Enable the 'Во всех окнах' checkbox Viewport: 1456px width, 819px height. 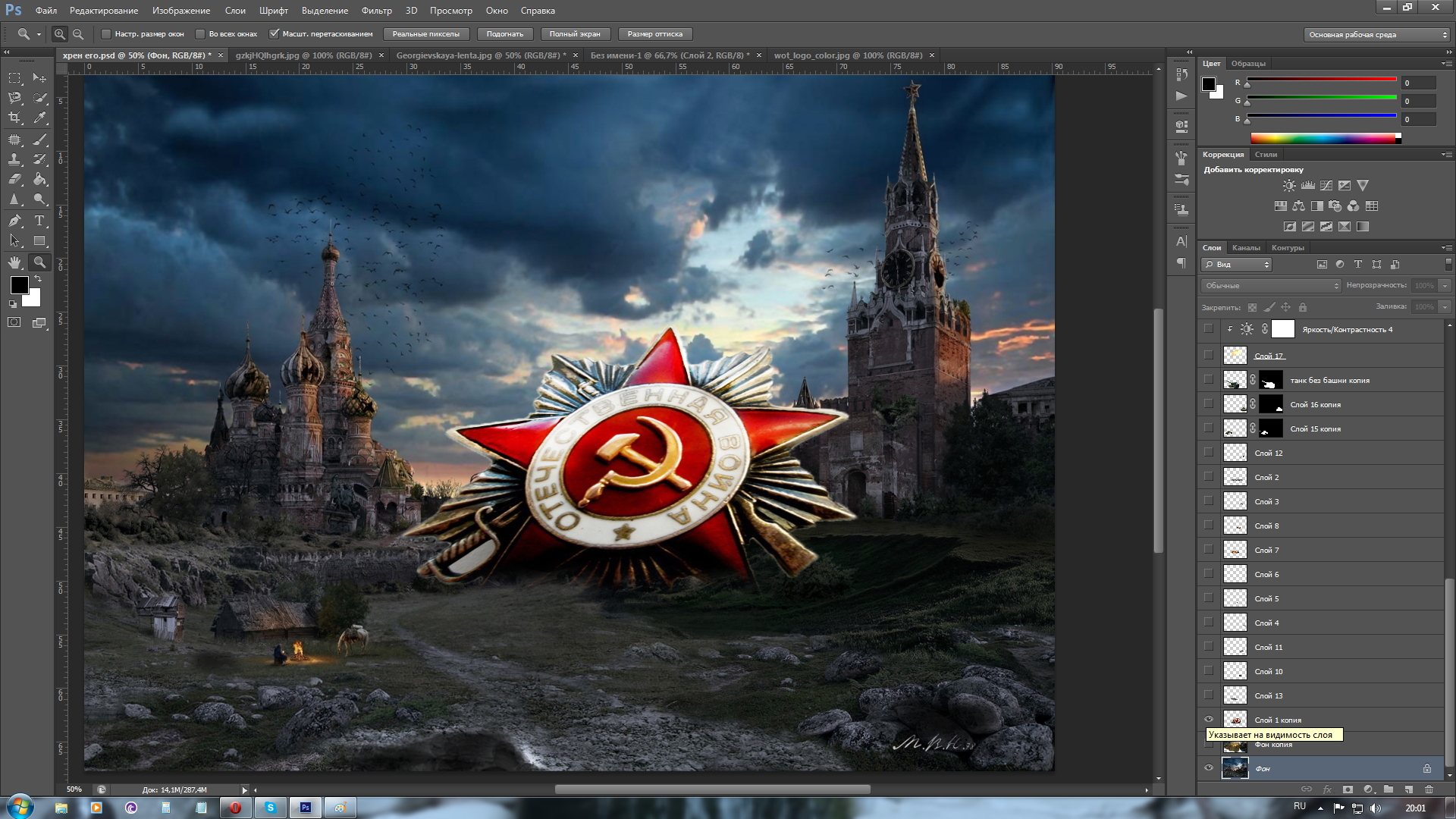pos(200,34)
